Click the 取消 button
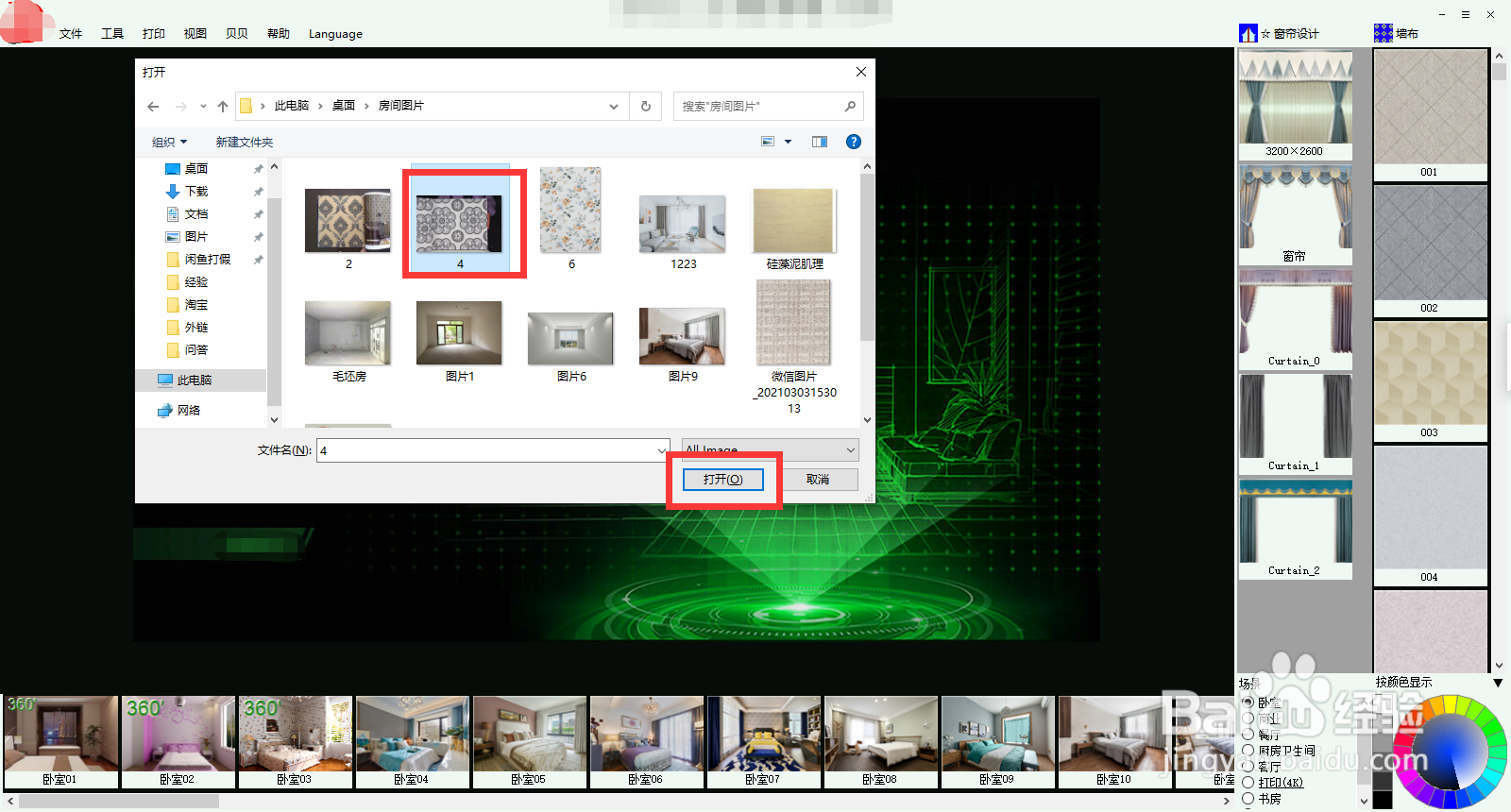1511x812 pixels. (818, 480)
